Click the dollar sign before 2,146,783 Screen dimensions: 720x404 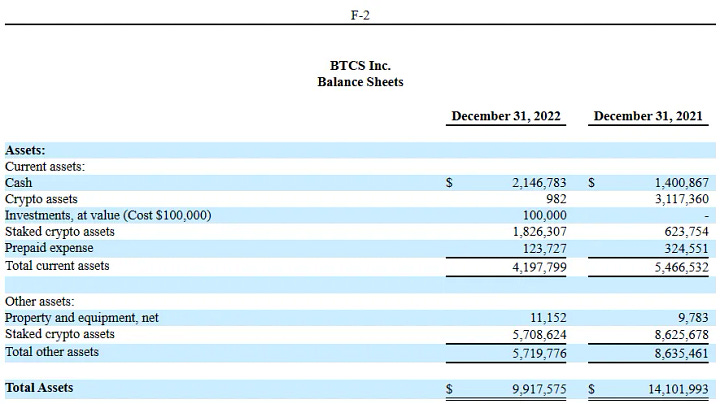coord(449,183)
